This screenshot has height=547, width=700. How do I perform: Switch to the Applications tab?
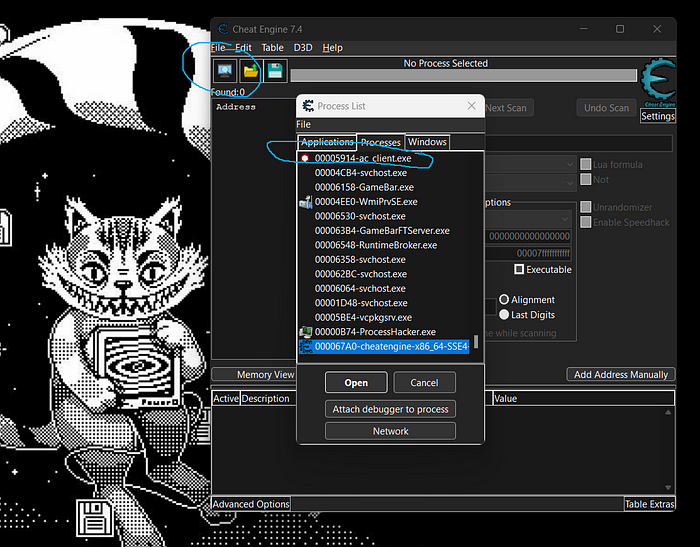tap(327, 142)
